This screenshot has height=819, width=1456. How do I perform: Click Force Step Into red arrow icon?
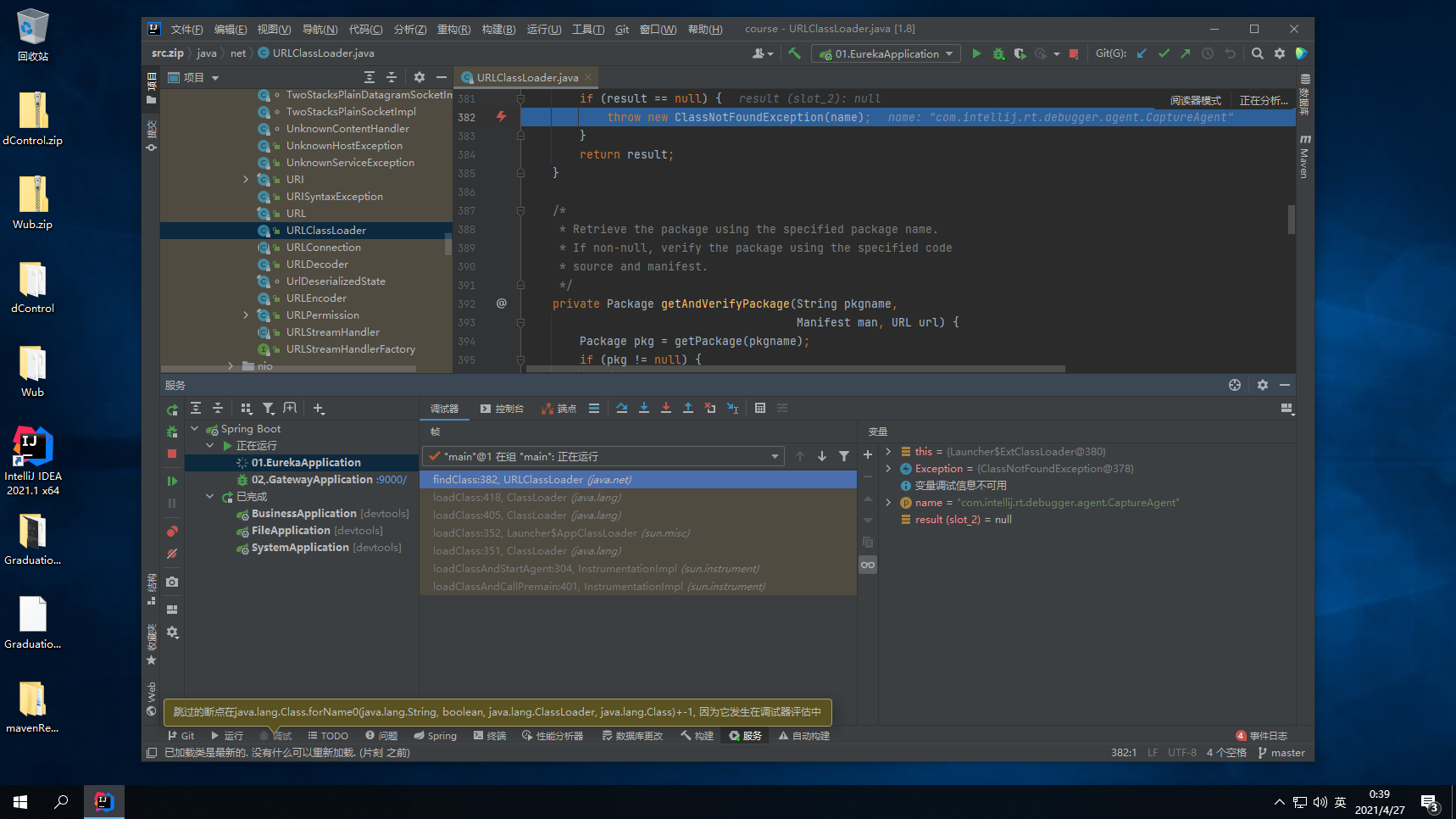pyautogui.click(x=666, y=408)
